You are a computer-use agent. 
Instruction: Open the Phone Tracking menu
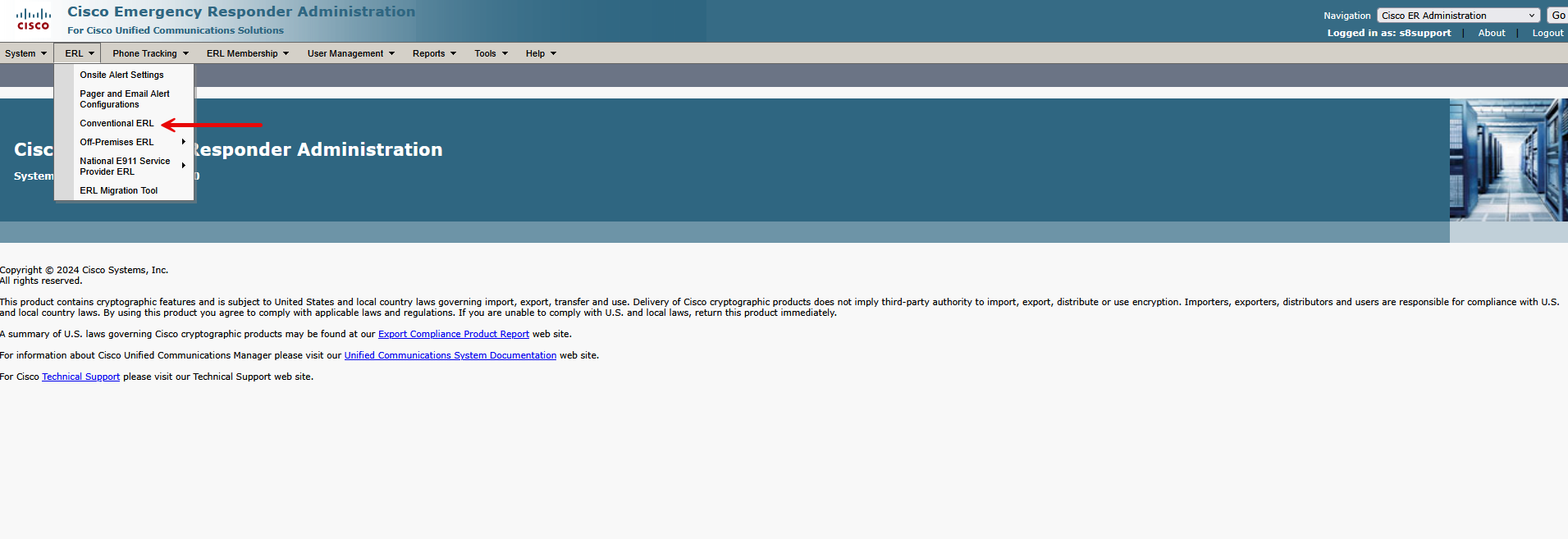tap(150, 53)
